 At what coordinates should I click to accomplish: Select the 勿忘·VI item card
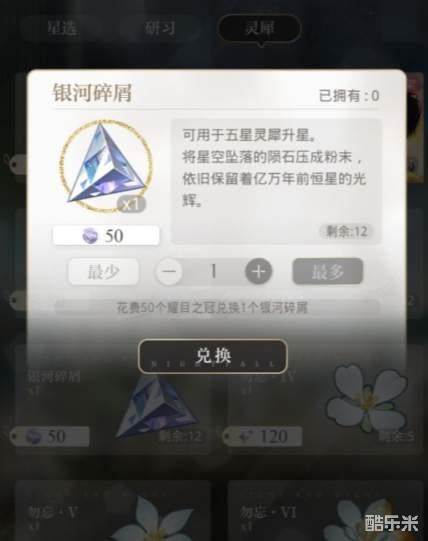pos(325,511)
